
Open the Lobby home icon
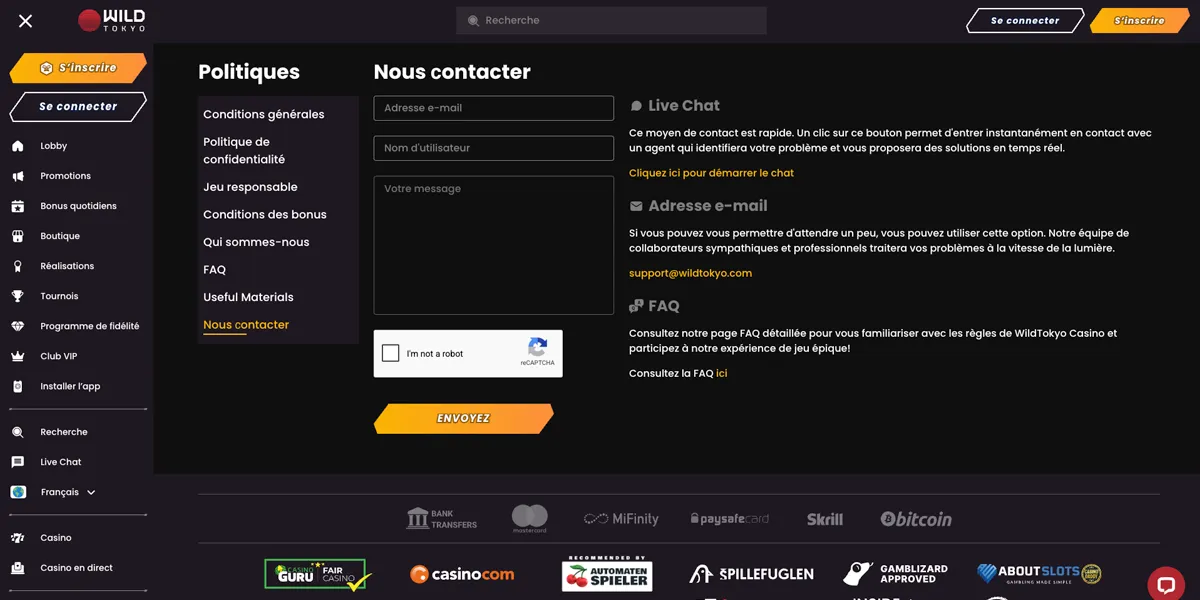pos(17,146)
